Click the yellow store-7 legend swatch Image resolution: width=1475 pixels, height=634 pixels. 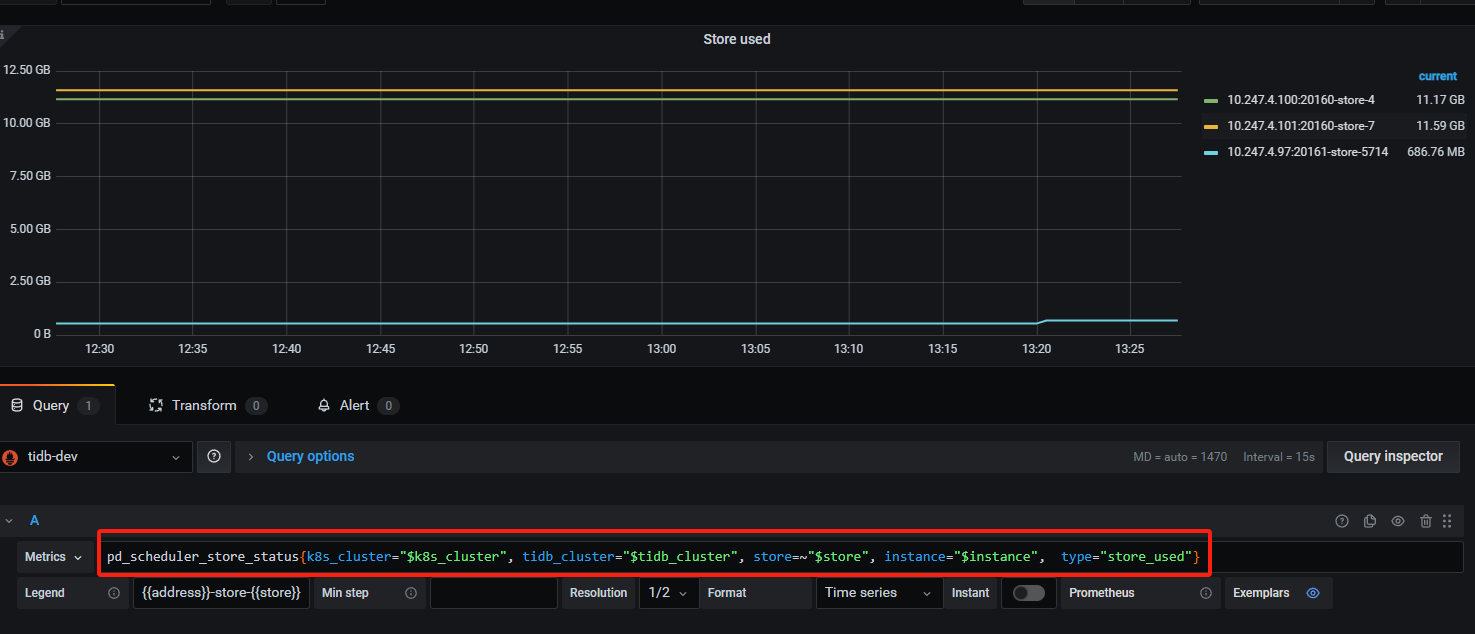coord(1211,126)
